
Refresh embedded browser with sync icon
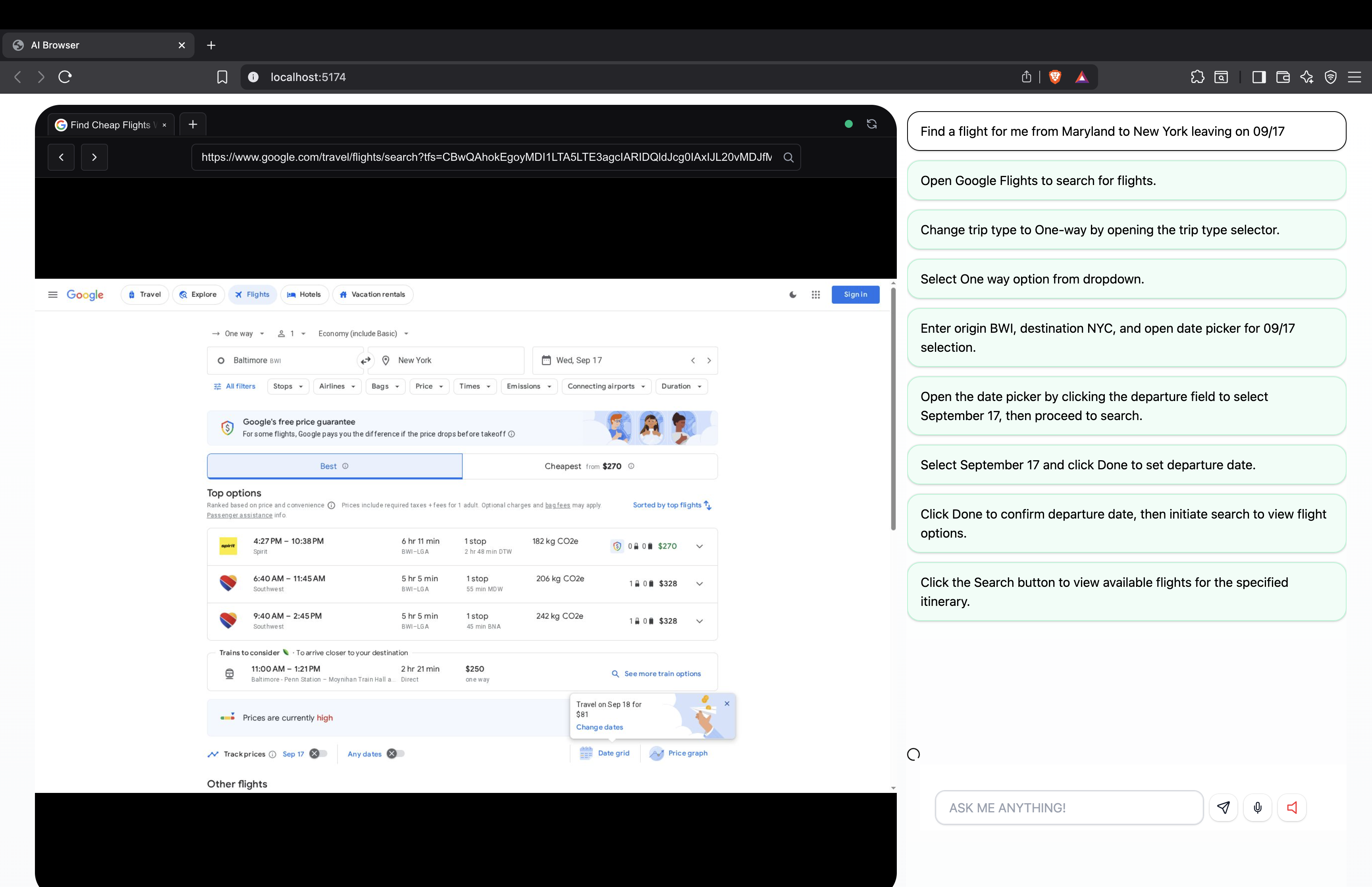(x=871, y=124)
